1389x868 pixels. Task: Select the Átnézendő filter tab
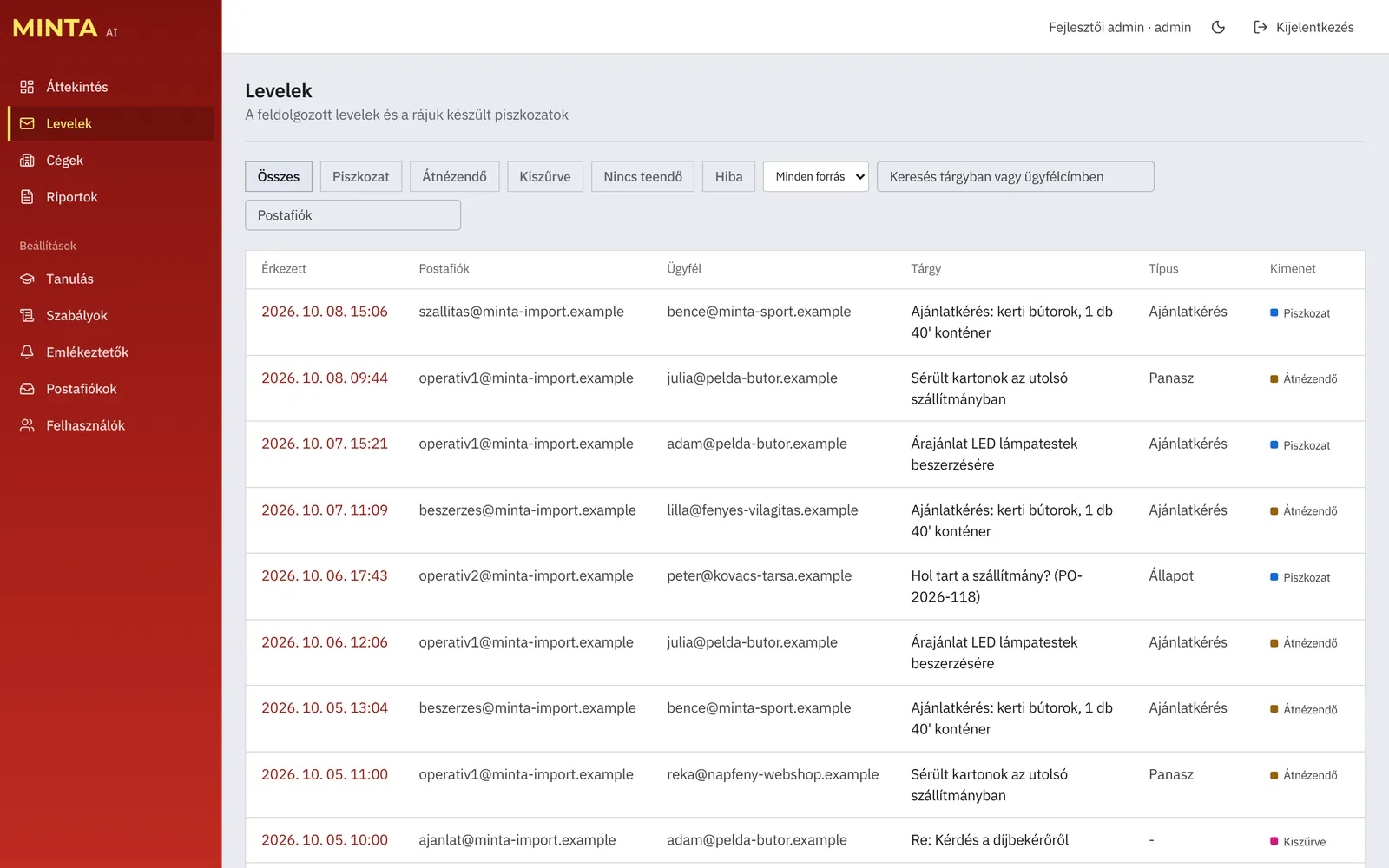point(454,176)
